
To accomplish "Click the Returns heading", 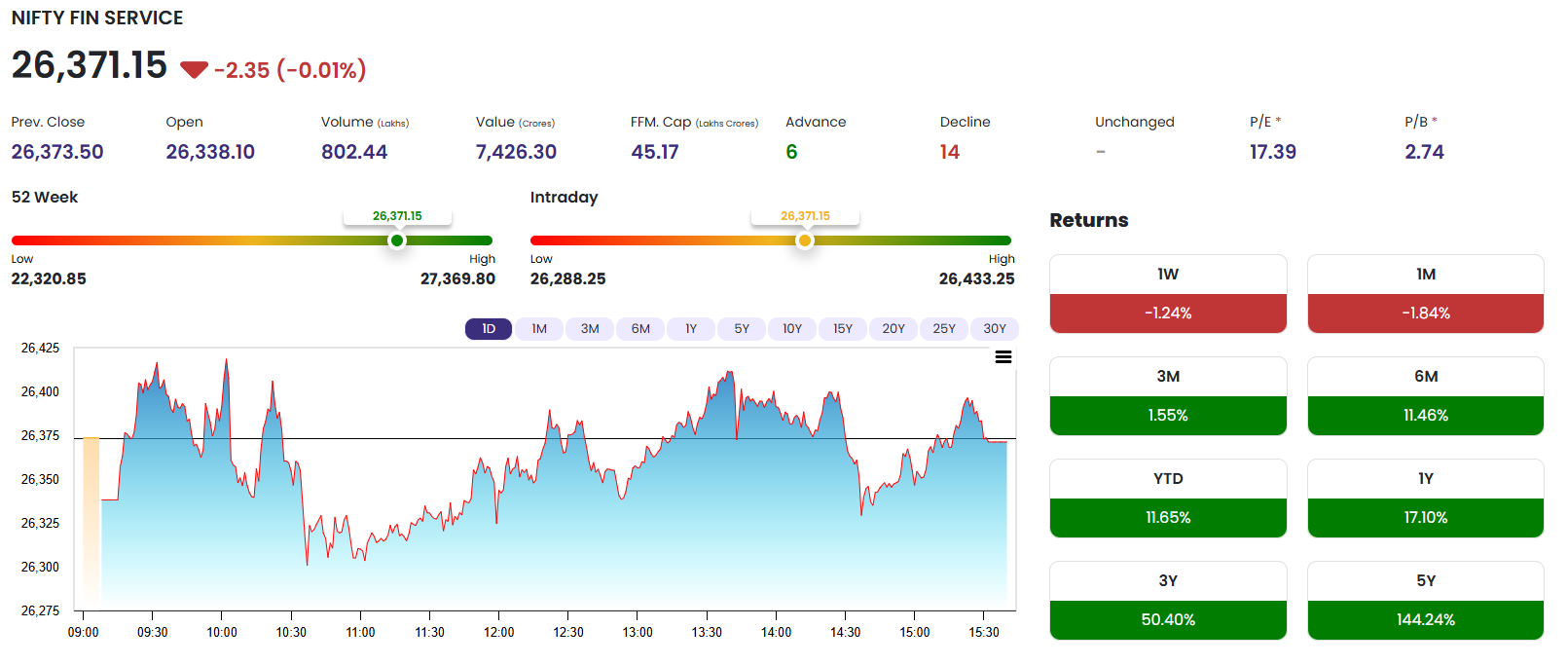I will click(1089, 220).
